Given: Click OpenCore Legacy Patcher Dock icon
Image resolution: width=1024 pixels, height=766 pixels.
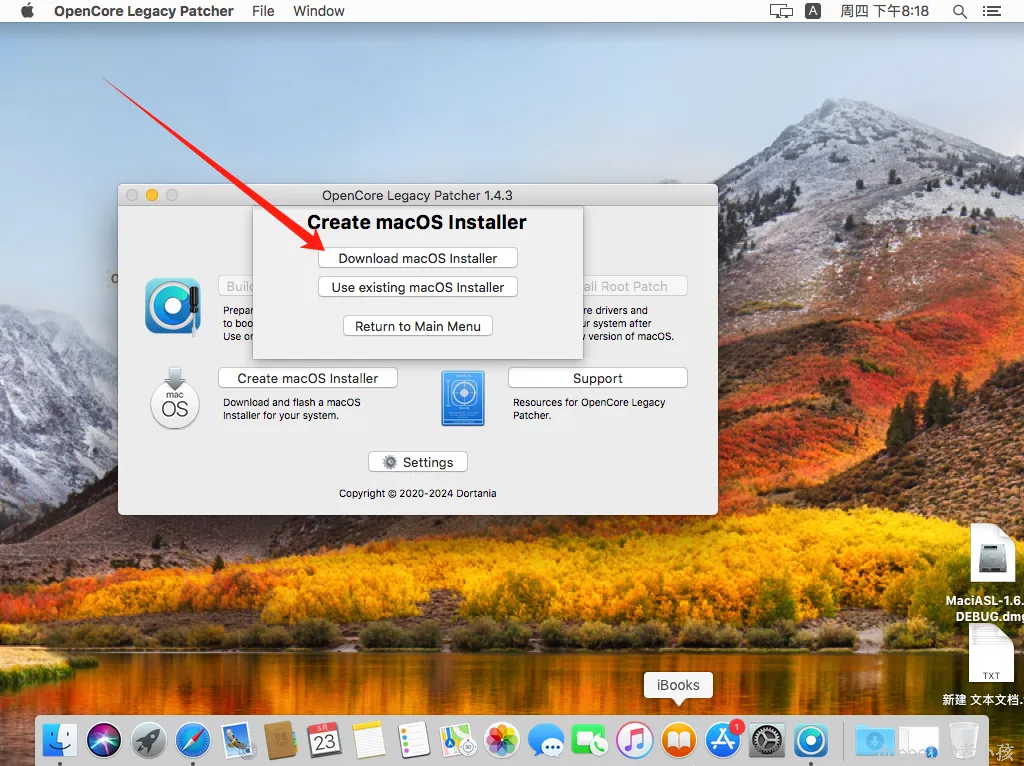Looking at the screenshot, I should pos(811,741).
